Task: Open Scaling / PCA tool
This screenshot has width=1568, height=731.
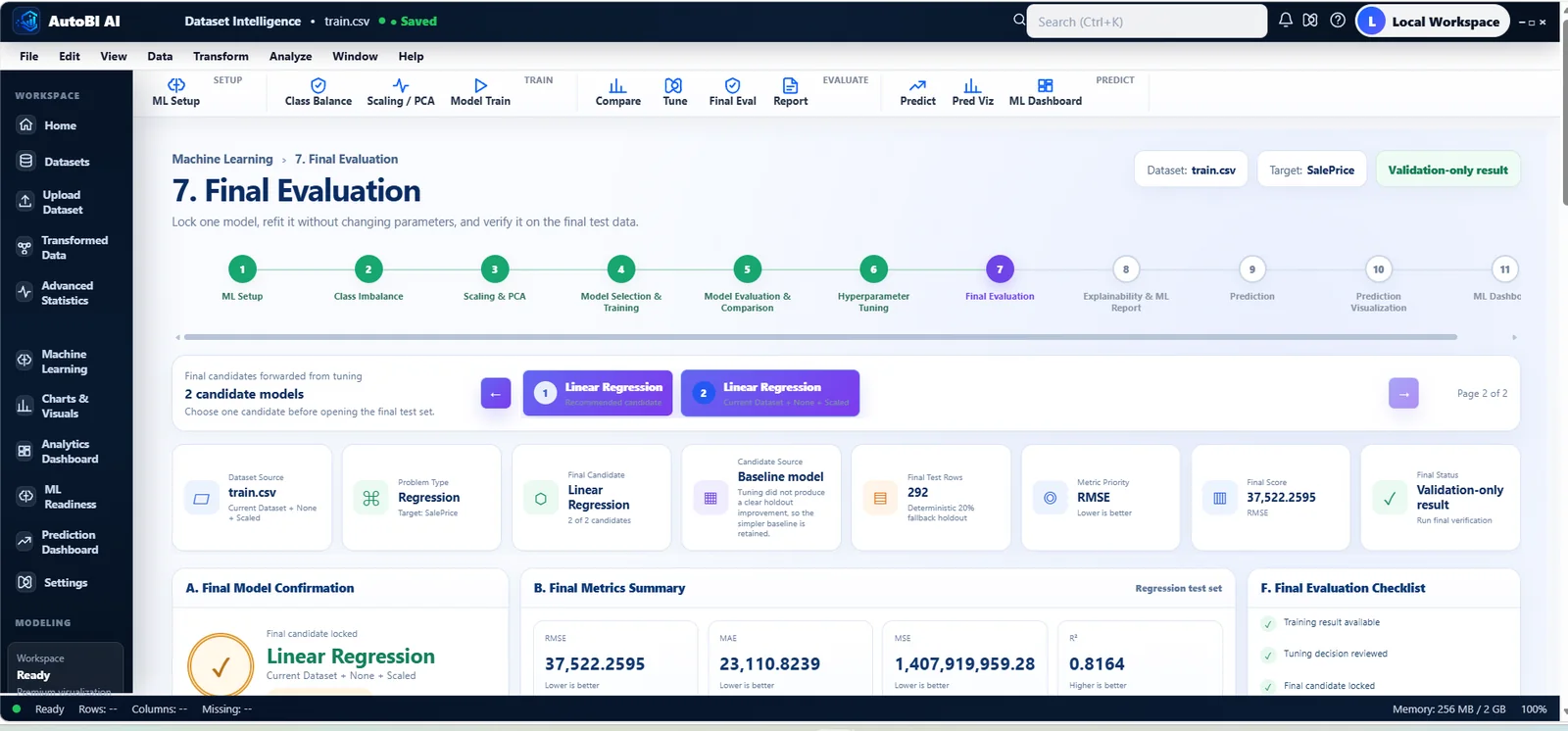Action: pyautogui.click(x=401, y=92)
